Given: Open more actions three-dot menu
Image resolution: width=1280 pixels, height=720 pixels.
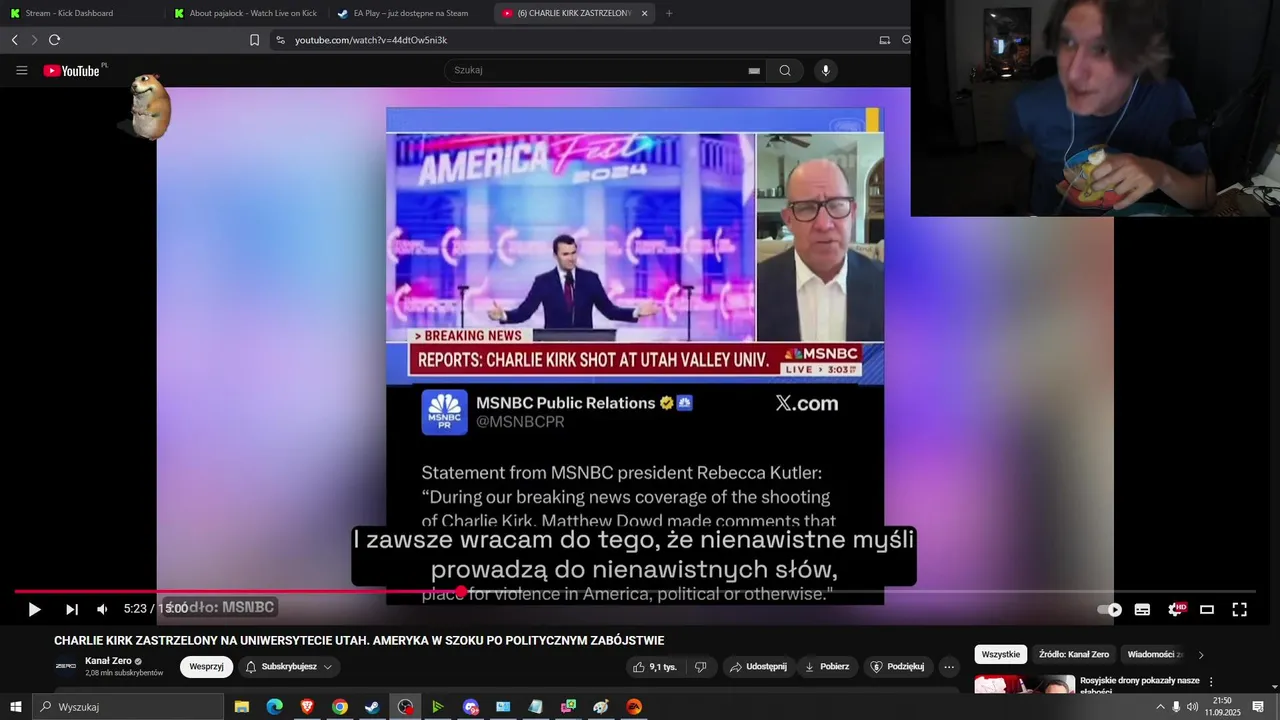Looking at the screenshot, I should 949,667.
